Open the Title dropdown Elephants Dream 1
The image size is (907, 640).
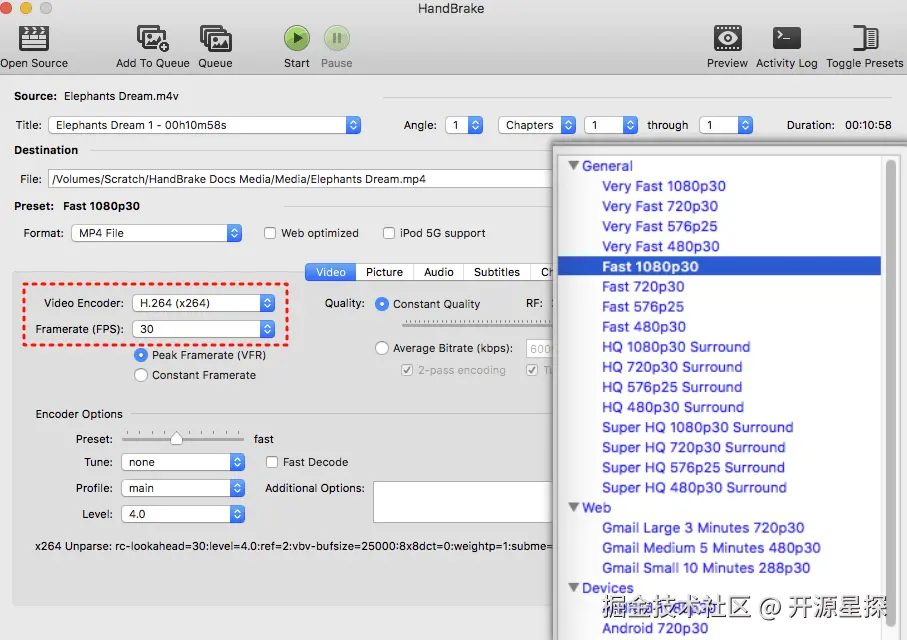coord(205,125)
